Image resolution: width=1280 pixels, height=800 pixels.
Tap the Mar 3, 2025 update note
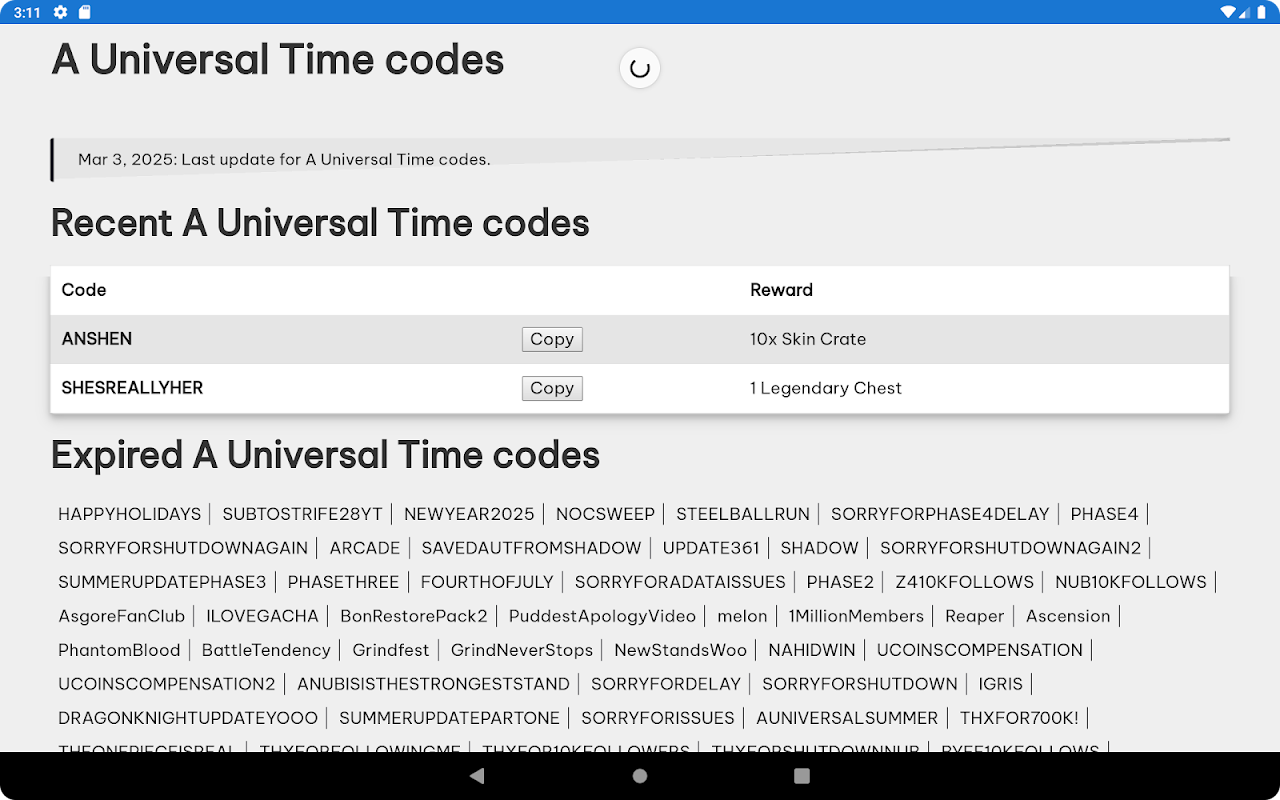[284, 159]
